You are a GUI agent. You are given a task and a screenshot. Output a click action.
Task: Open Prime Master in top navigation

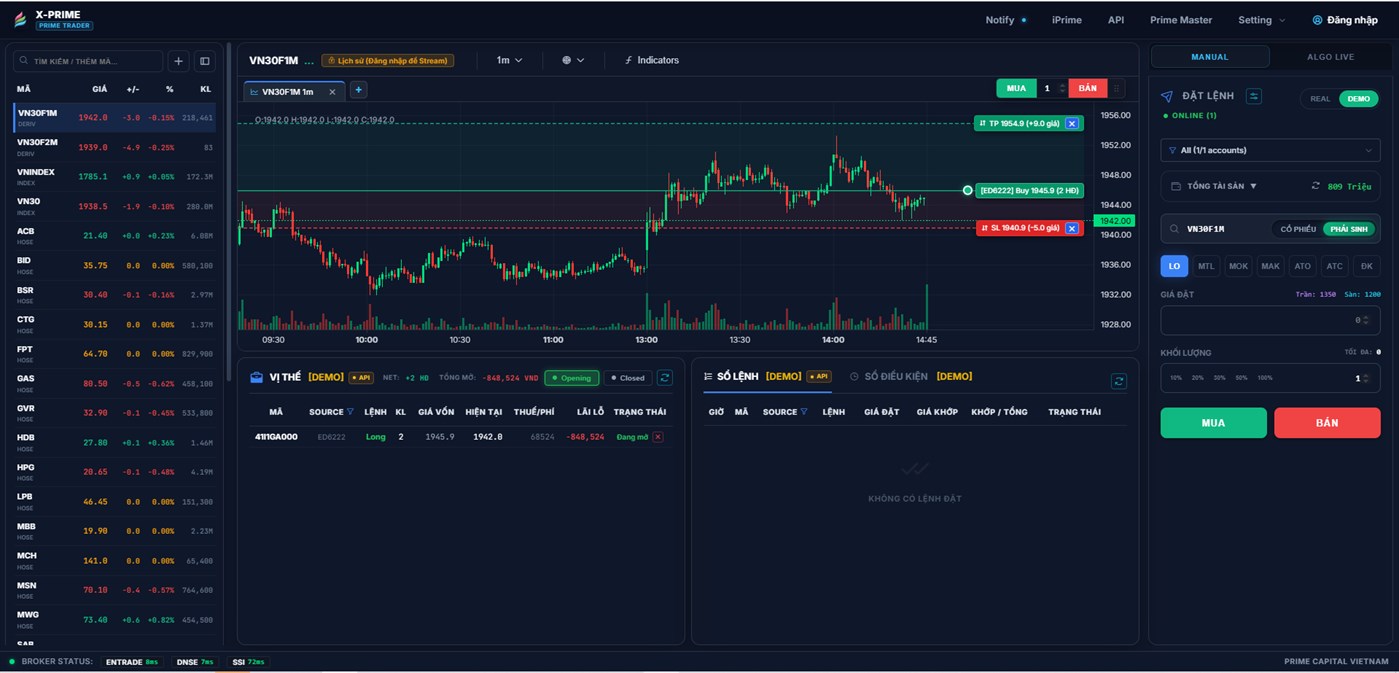pos(1181,20)
